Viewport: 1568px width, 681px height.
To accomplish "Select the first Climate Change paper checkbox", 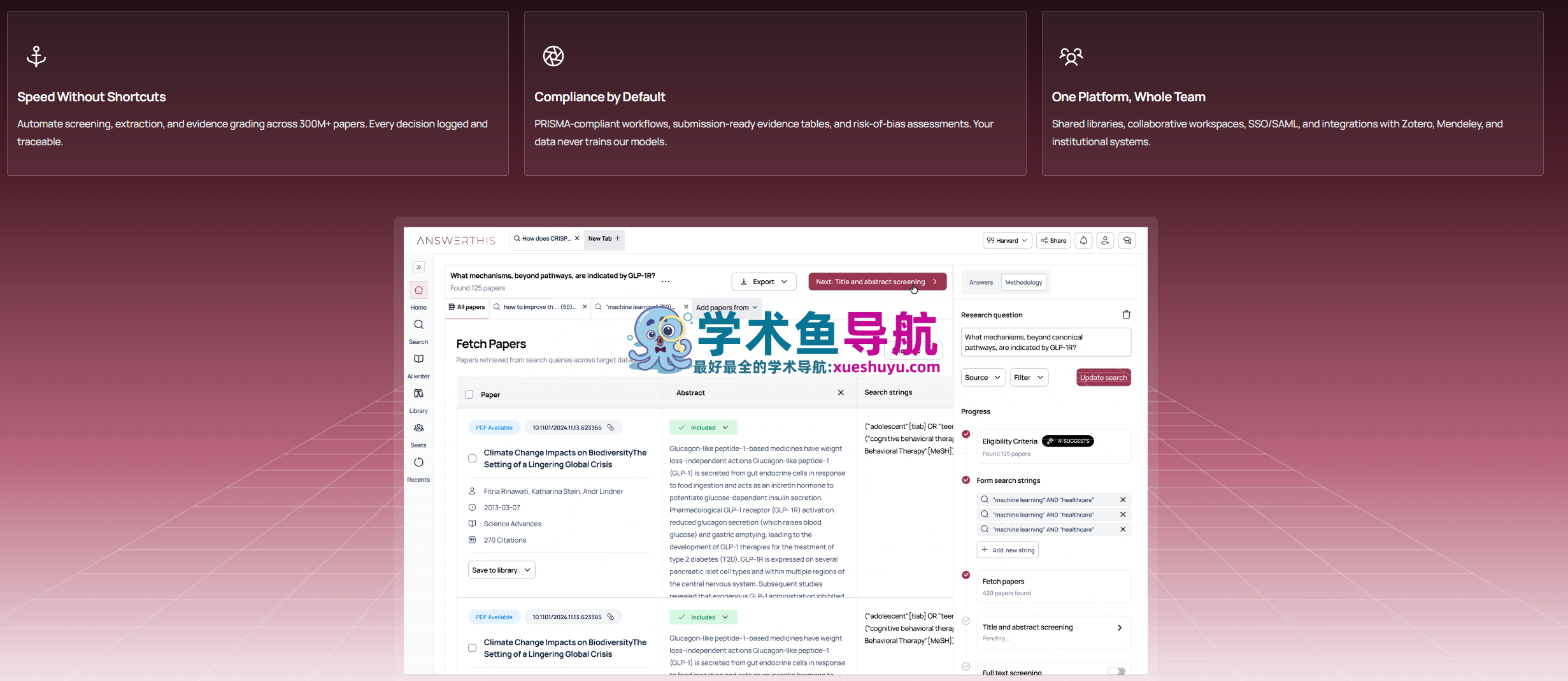I will click(472, 458).
